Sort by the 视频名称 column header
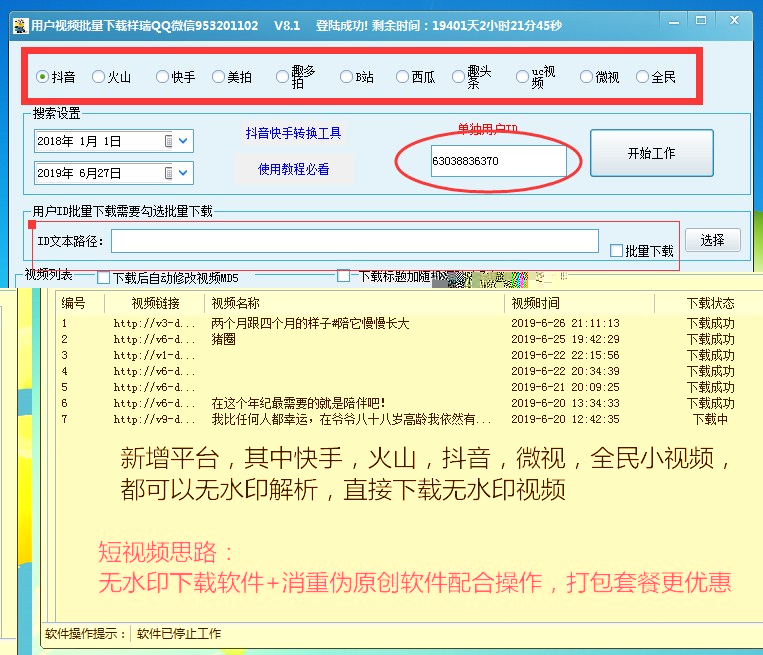The height and width of the screenshot is (655, 763). (236, 303)
